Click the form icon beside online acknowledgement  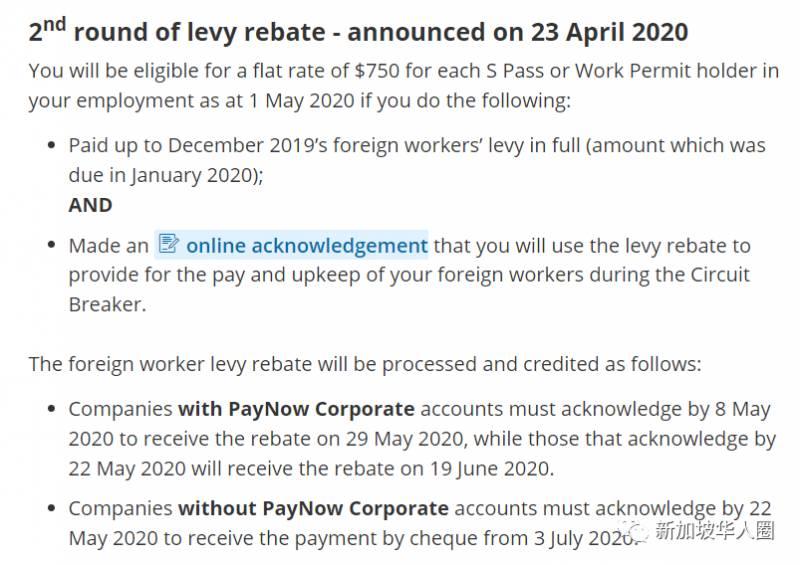click(x=169, y=244)
